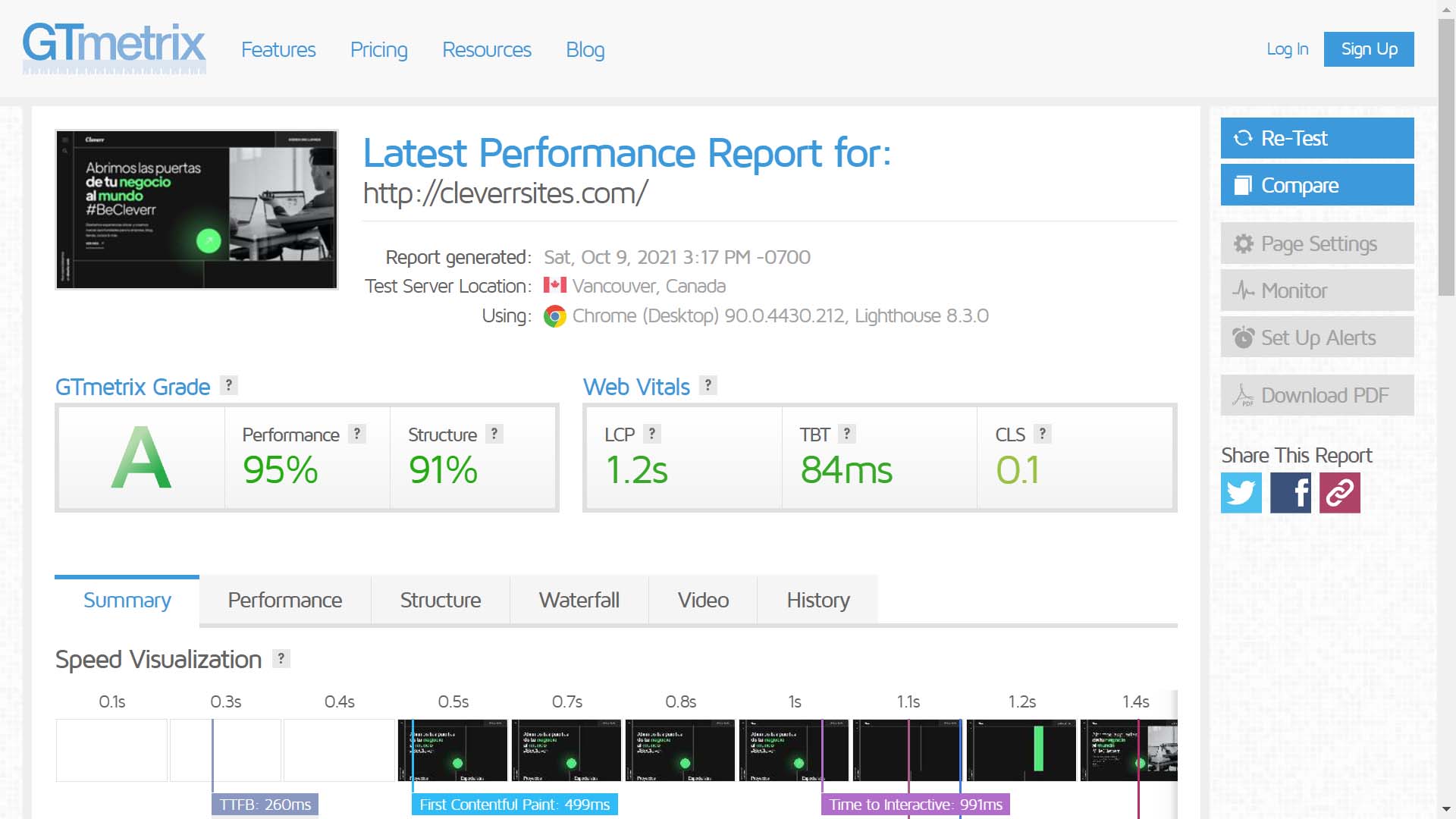Open Page Settings

(1317, 243)
